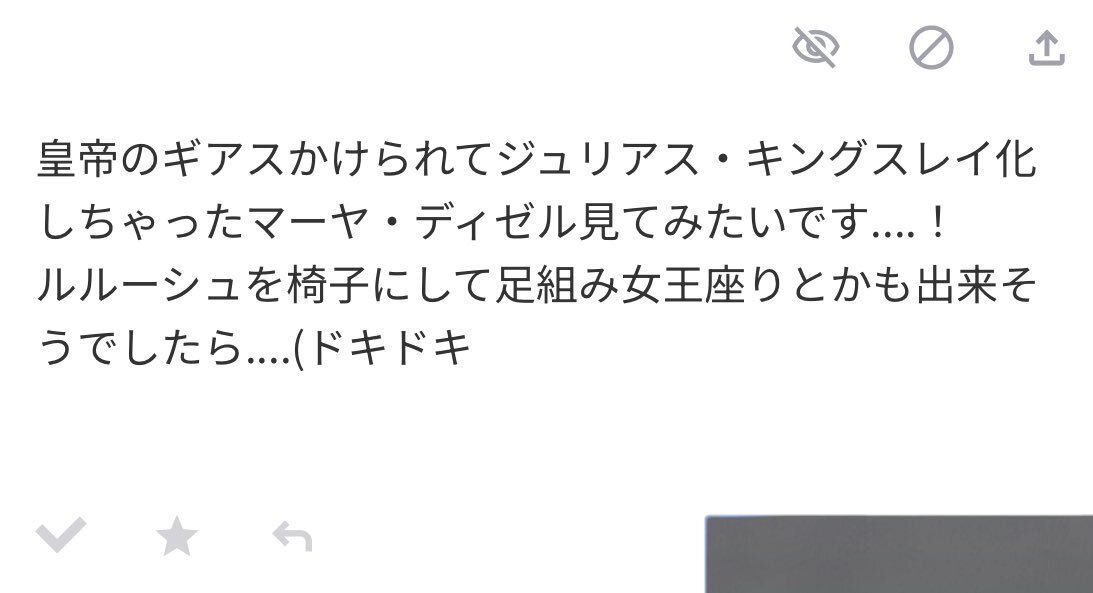Click the name ジュリアス・キングスレイ in the text
Image resolution: width=1093 pixels, height=593 pixels.
[x=746, y=160]
